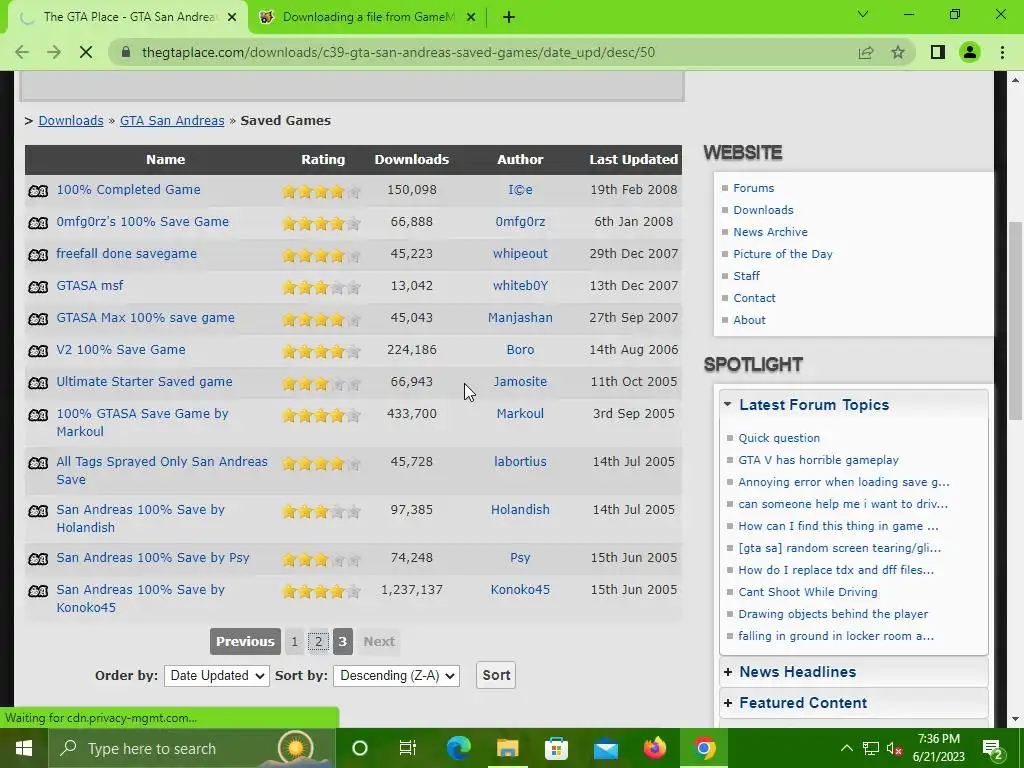Open Chrome side panel
This screenshot has height=768, width=1024.
coord(938,52)
